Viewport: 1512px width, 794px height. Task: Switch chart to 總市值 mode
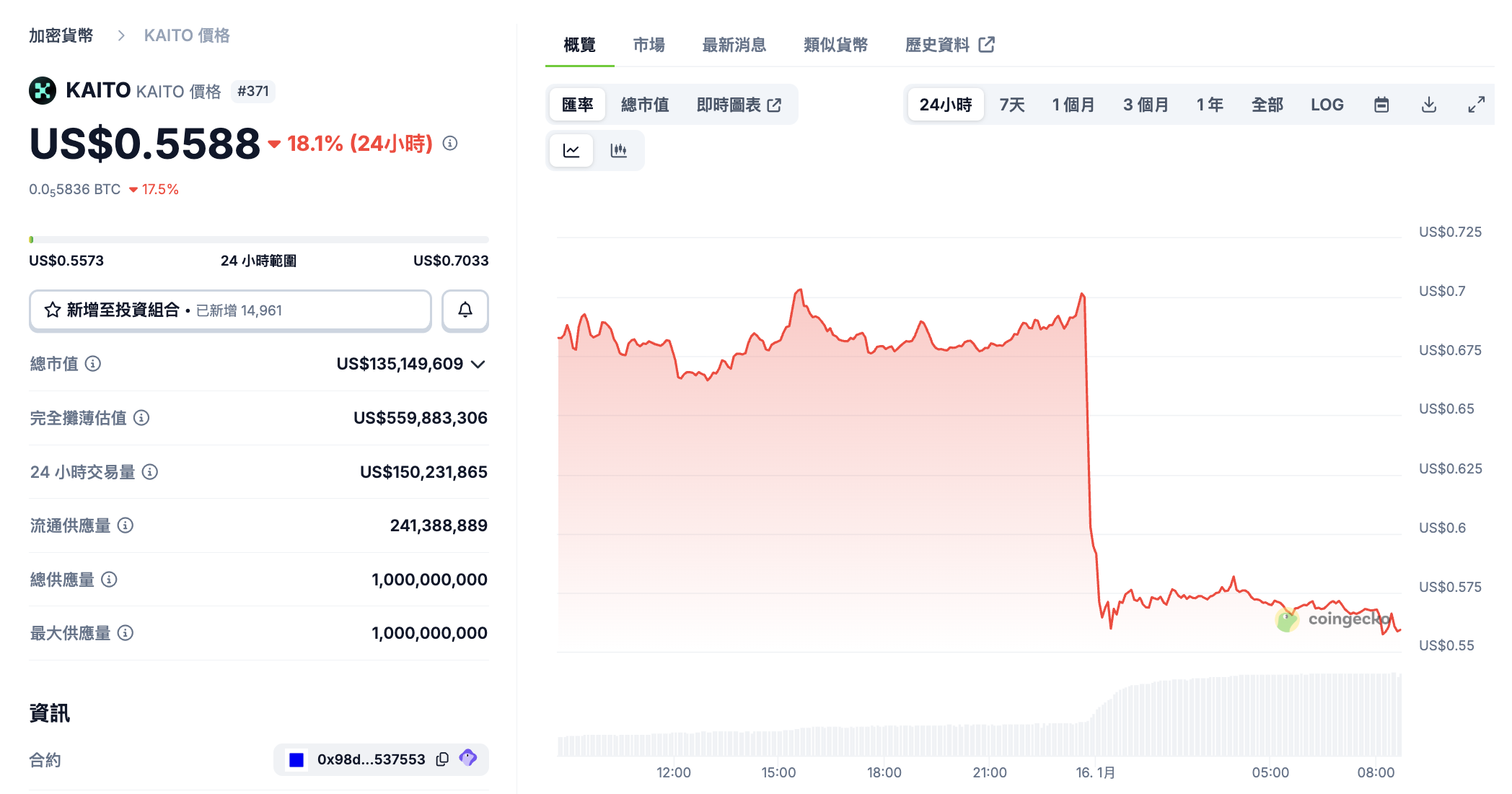coord(645,105)
